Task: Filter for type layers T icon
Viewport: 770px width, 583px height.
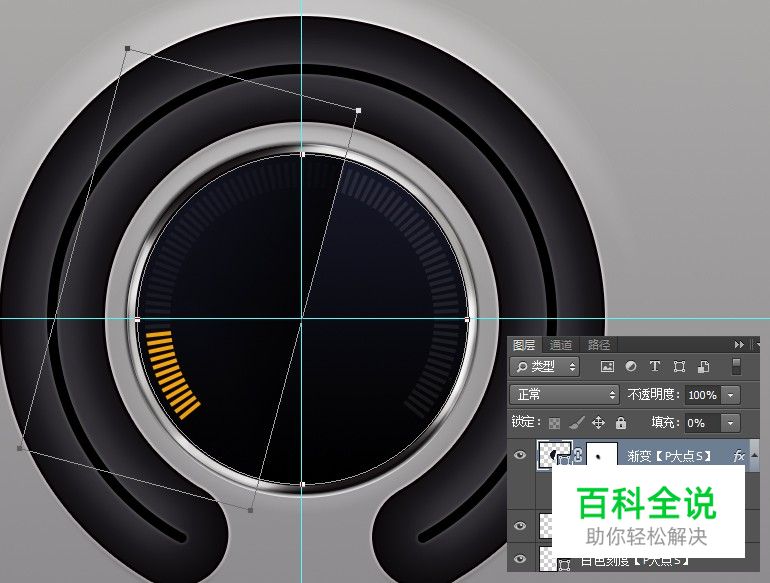Action: click(655, 366)
